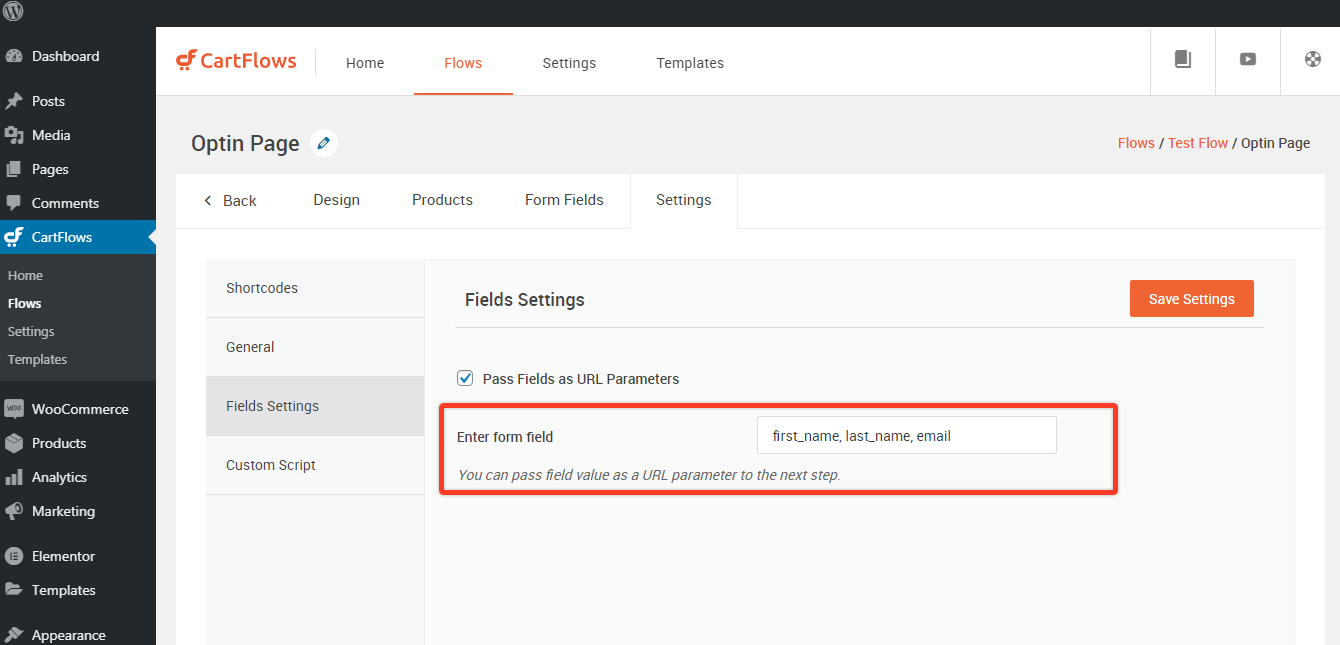The height and width of the screenshot is (645, 1340).
Task: Uncheck Pass Fields as URL Parameters
Action: coord(465,378)
